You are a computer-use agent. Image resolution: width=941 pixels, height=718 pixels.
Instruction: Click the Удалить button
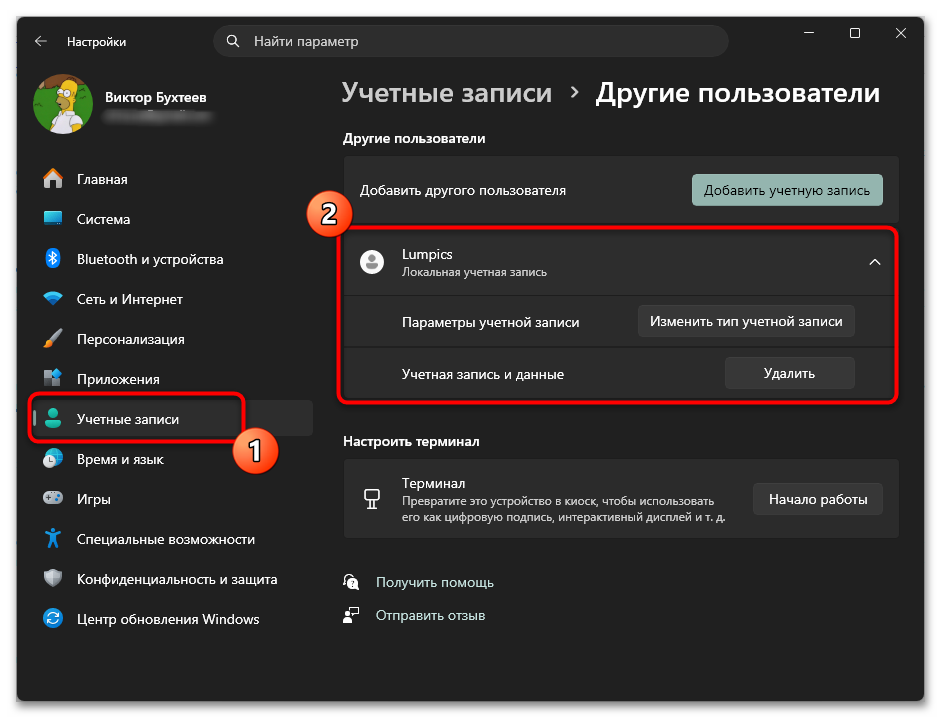(789, 373)
